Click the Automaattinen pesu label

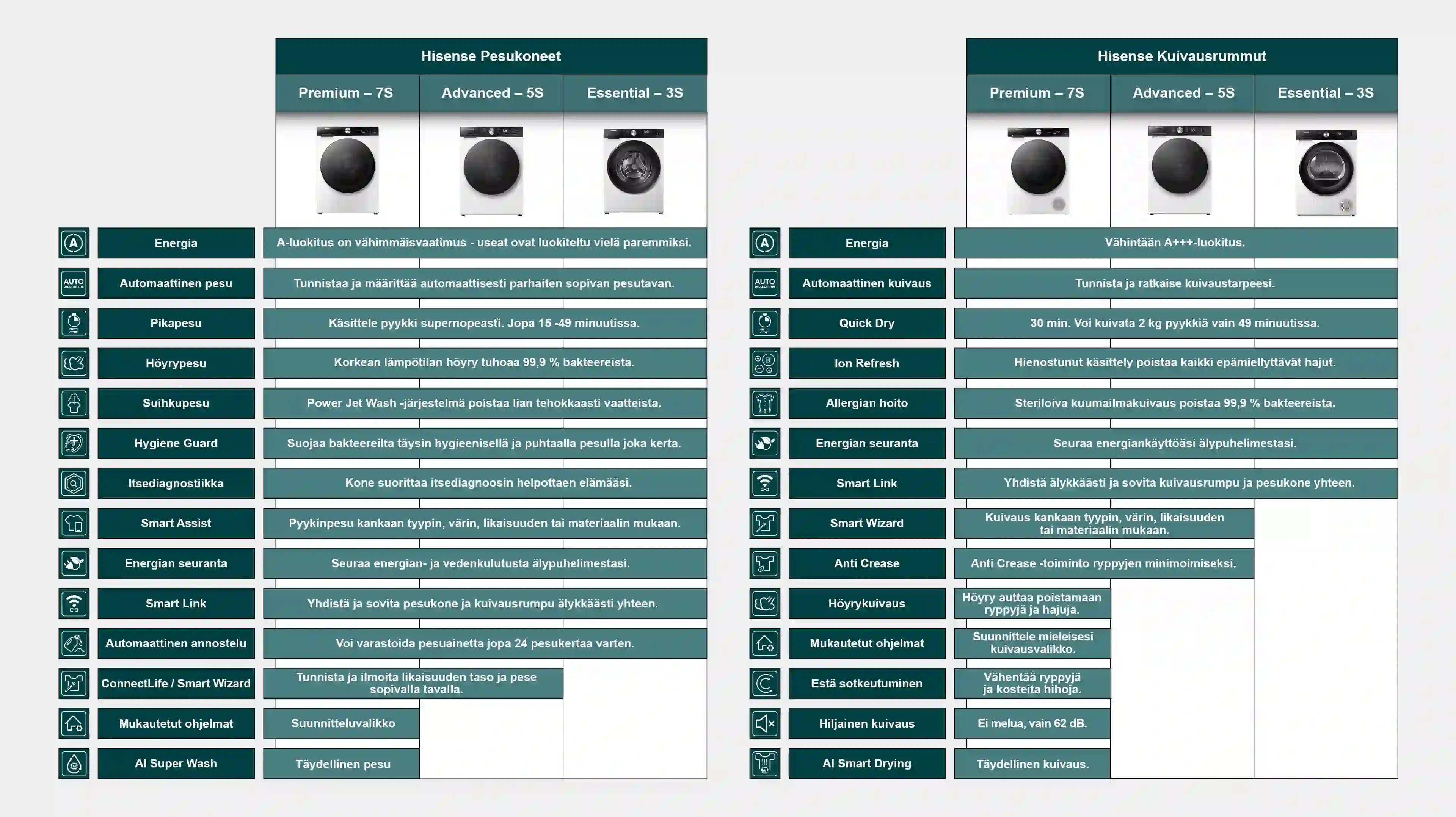pyautogui.click(x=176, y=283)
